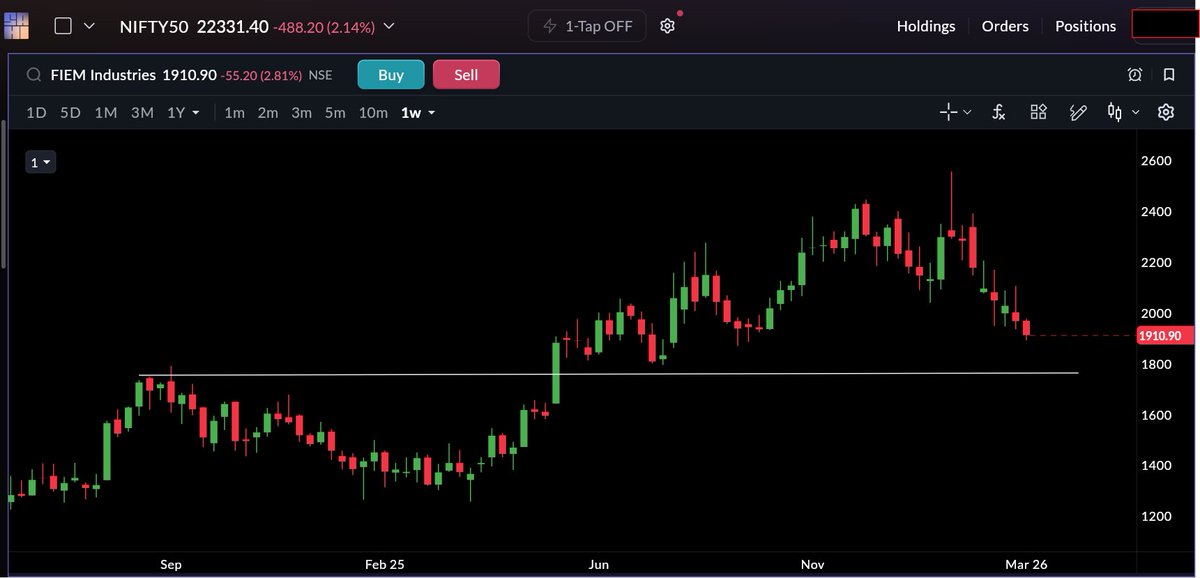The height and width of the screenshot is (578, 1200).
Task: Click the FIEM Industries search icon
Action: (x=34, y=75)
